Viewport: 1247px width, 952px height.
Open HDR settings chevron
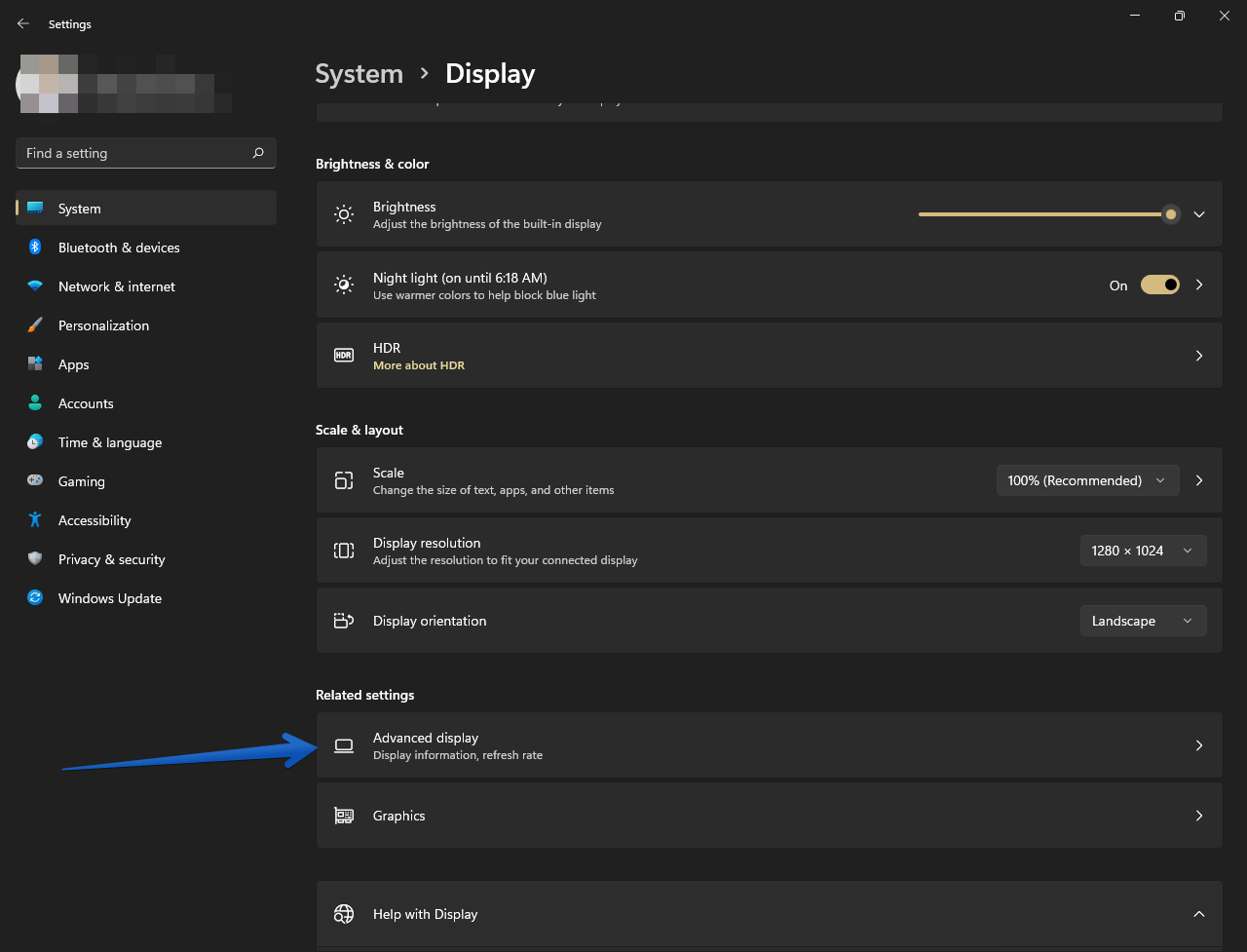click(1199, 356)
